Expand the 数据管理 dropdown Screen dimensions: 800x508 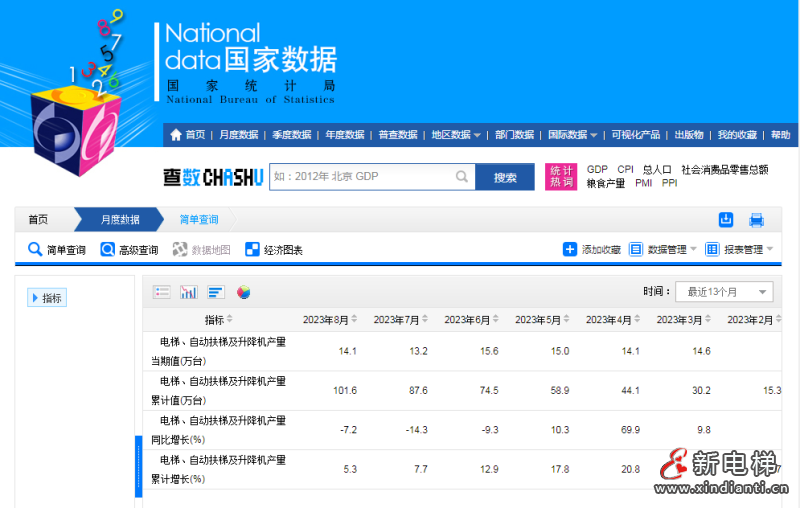664,250
